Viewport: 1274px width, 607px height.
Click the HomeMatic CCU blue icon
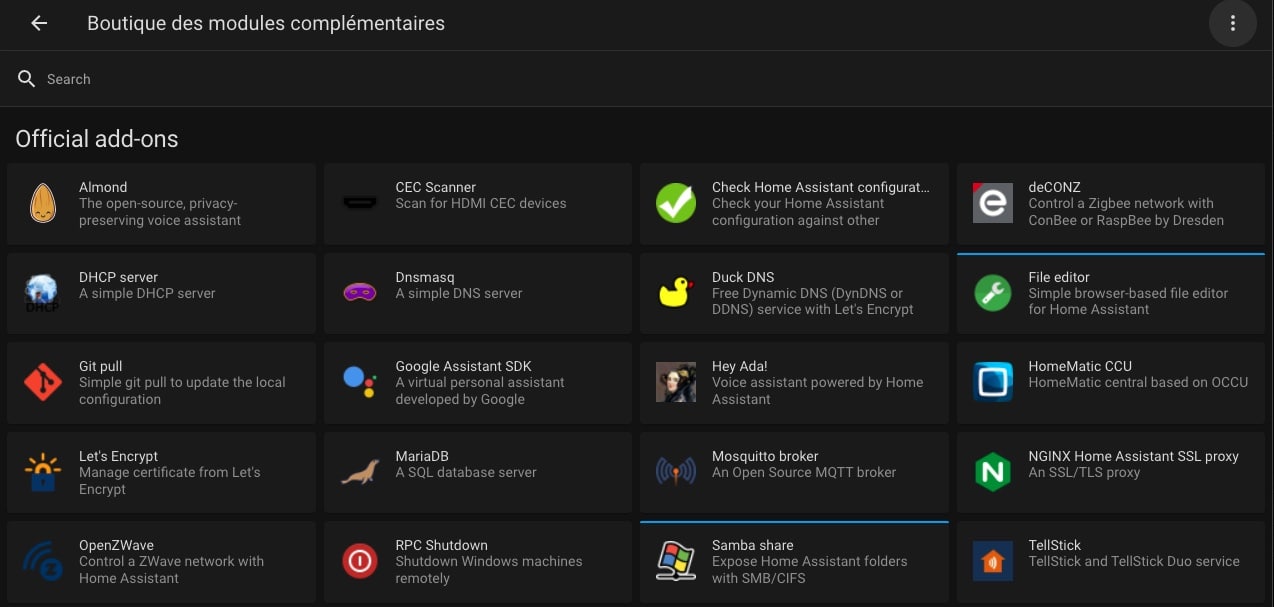point(992,382)
